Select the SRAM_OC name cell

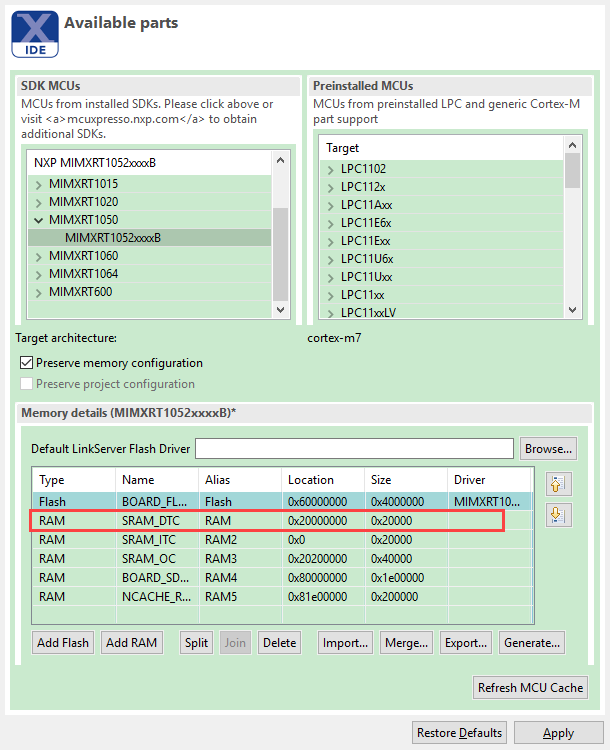click(x=157, y=559)
